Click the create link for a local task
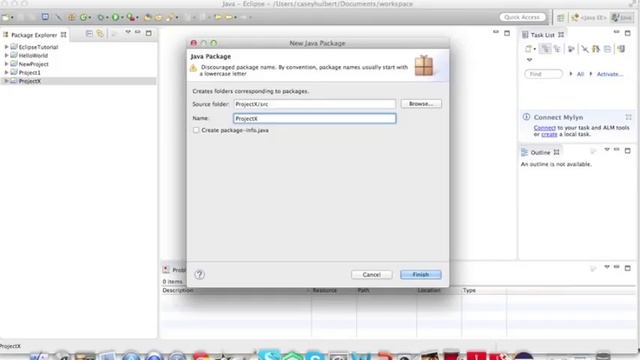Image resolution: width=640 pixels, height=360 pixels. (x=549, y=134)
